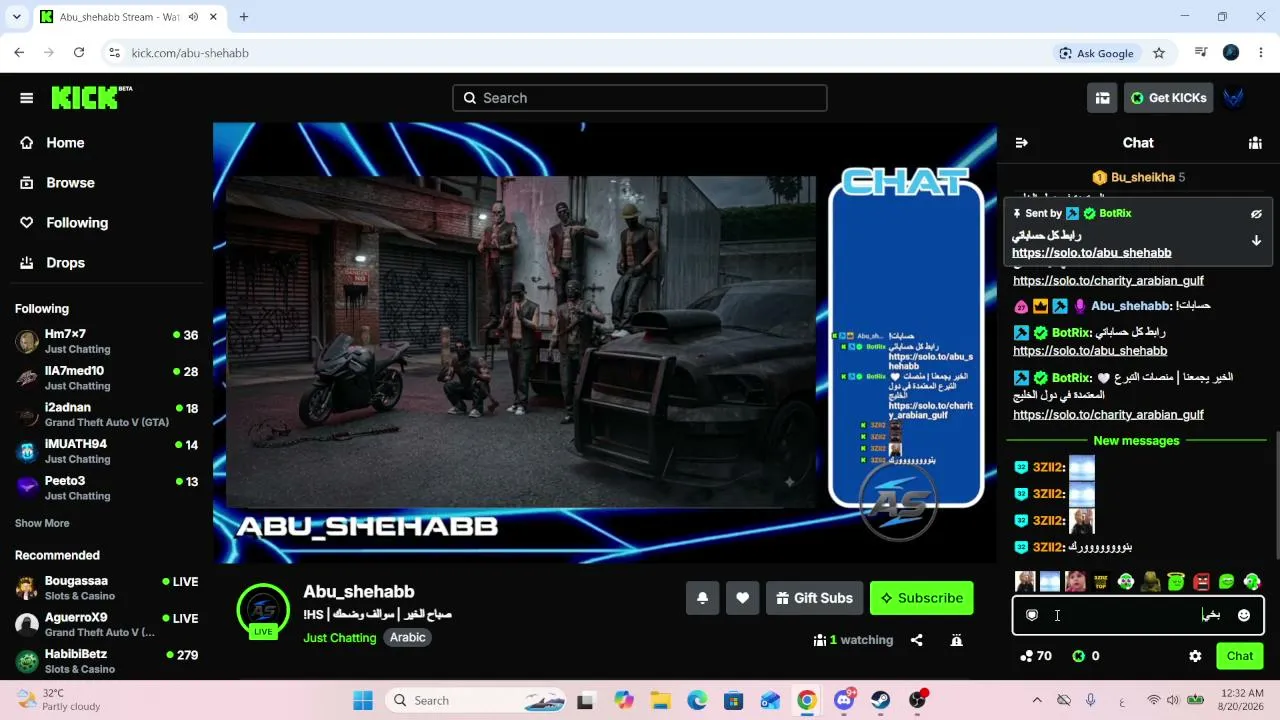Image resolution: width=1280 pixels, height=720 pixels.
Task: Go to Home in sidebar
Action: (106, 143)
